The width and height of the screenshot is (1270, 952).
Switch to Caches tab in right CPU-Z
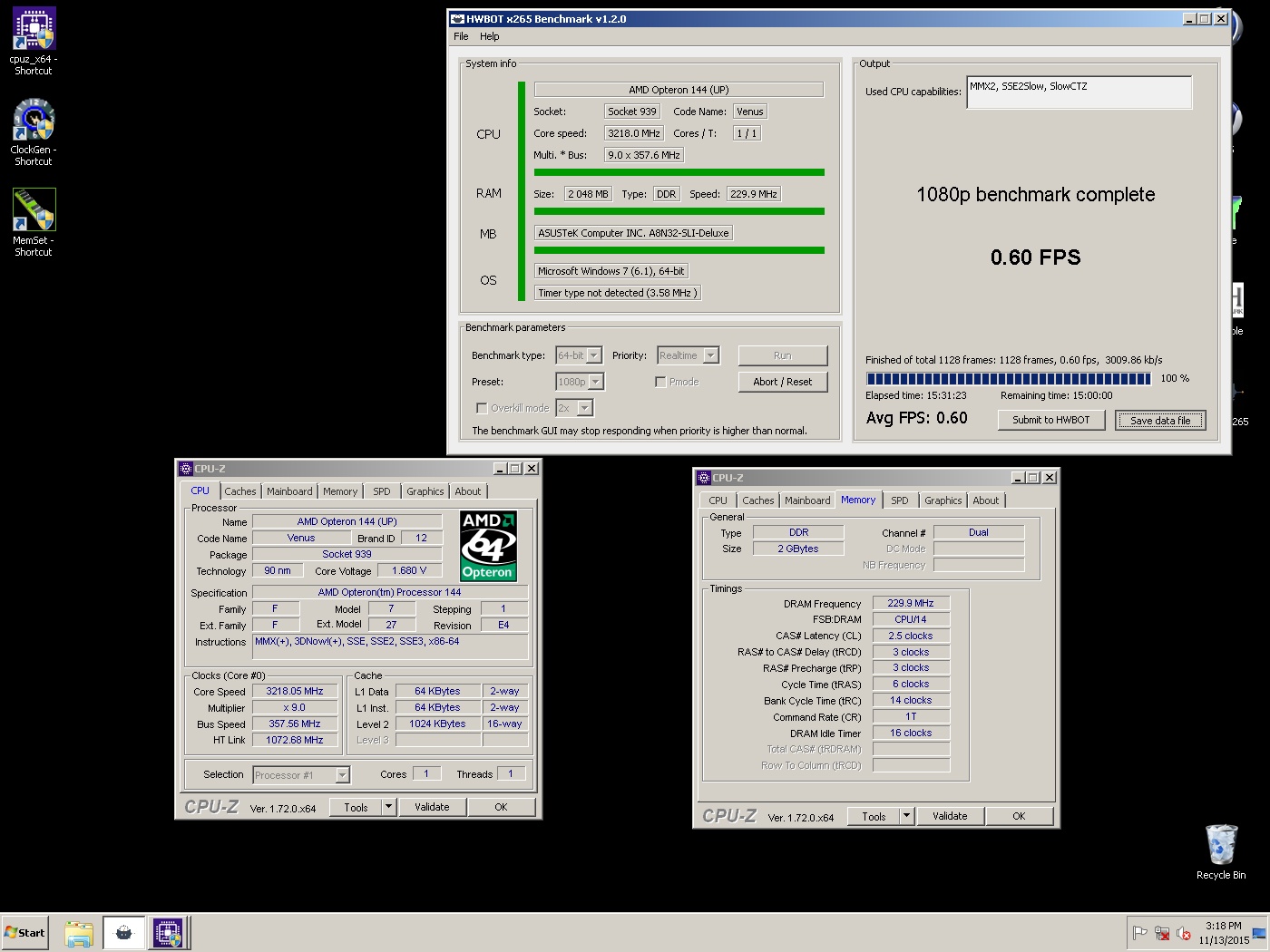tap(758, 500)
